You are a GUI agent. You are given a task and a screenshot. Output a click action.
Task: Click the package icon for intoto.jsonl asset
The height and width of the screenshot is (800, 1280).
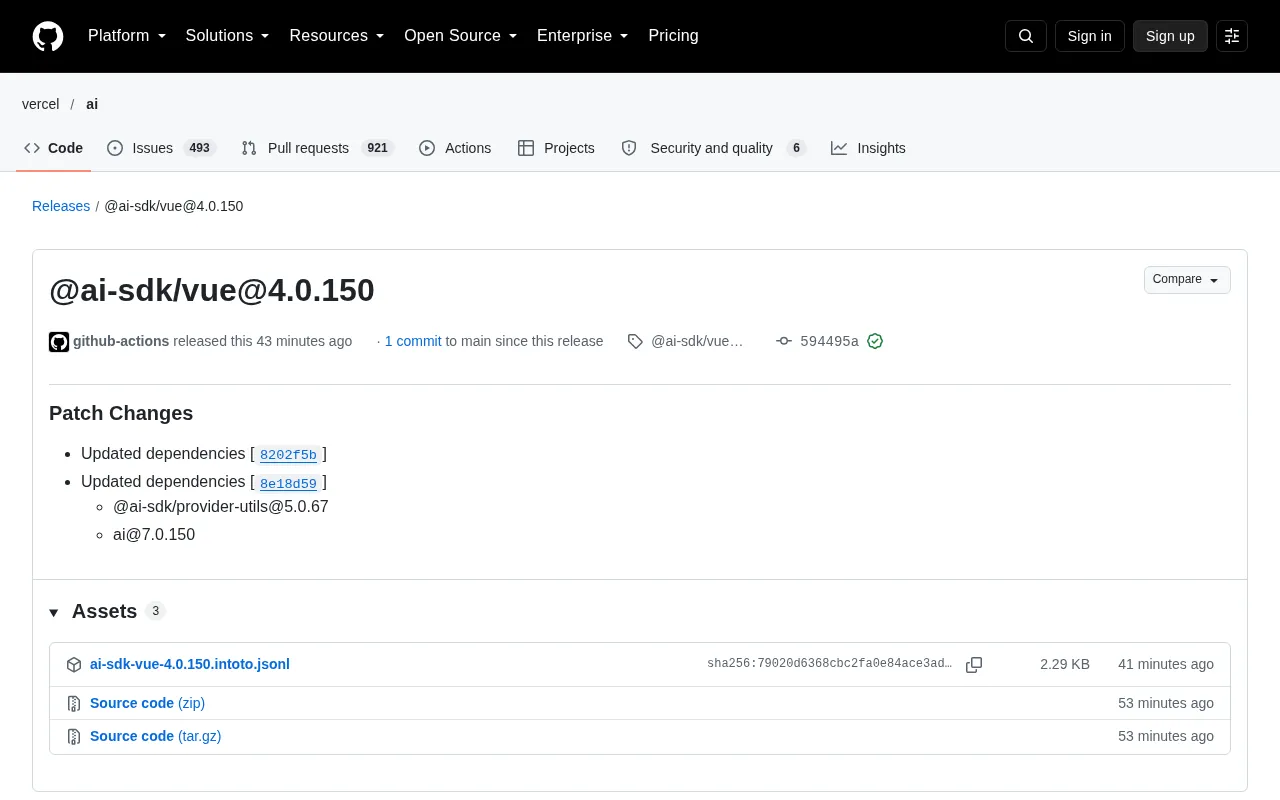(74, 665)
